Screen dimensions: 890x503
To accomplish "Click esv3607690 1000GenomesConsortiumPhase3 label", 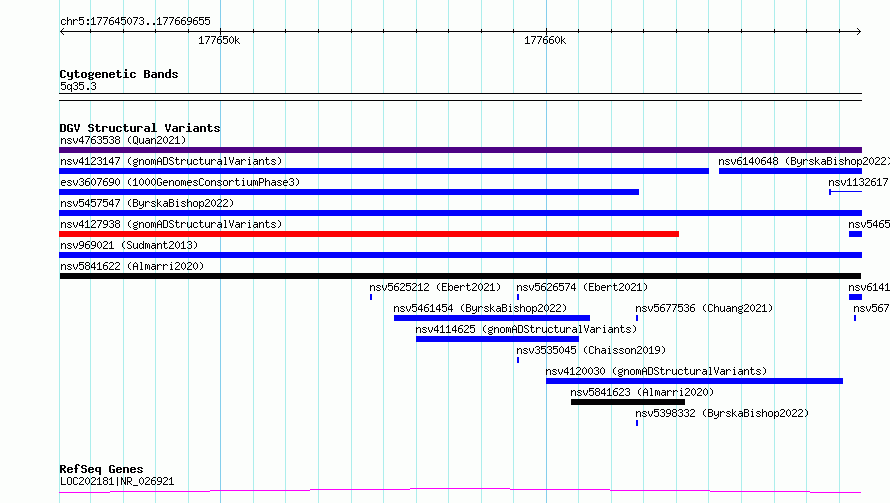I will [x=180, y=182].
